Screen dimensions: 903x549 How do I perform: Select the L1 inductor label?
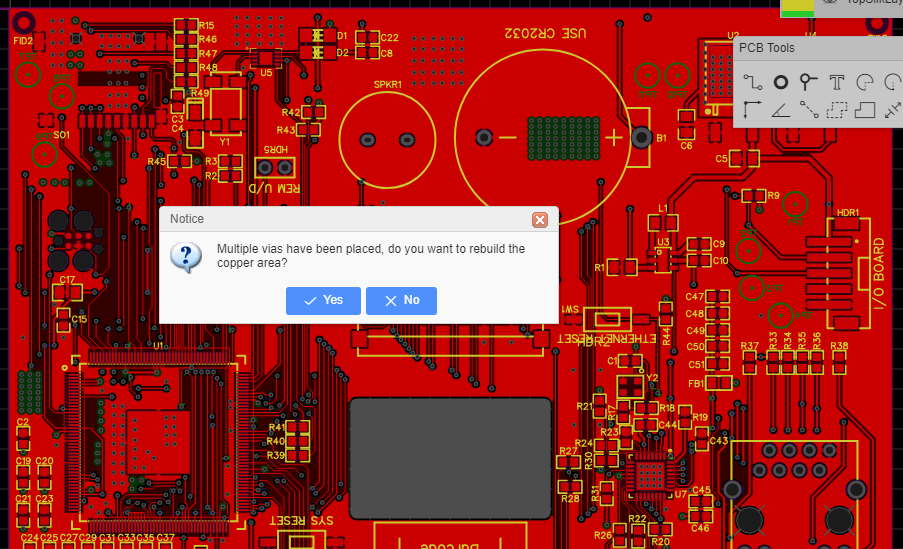coord(663,208)
